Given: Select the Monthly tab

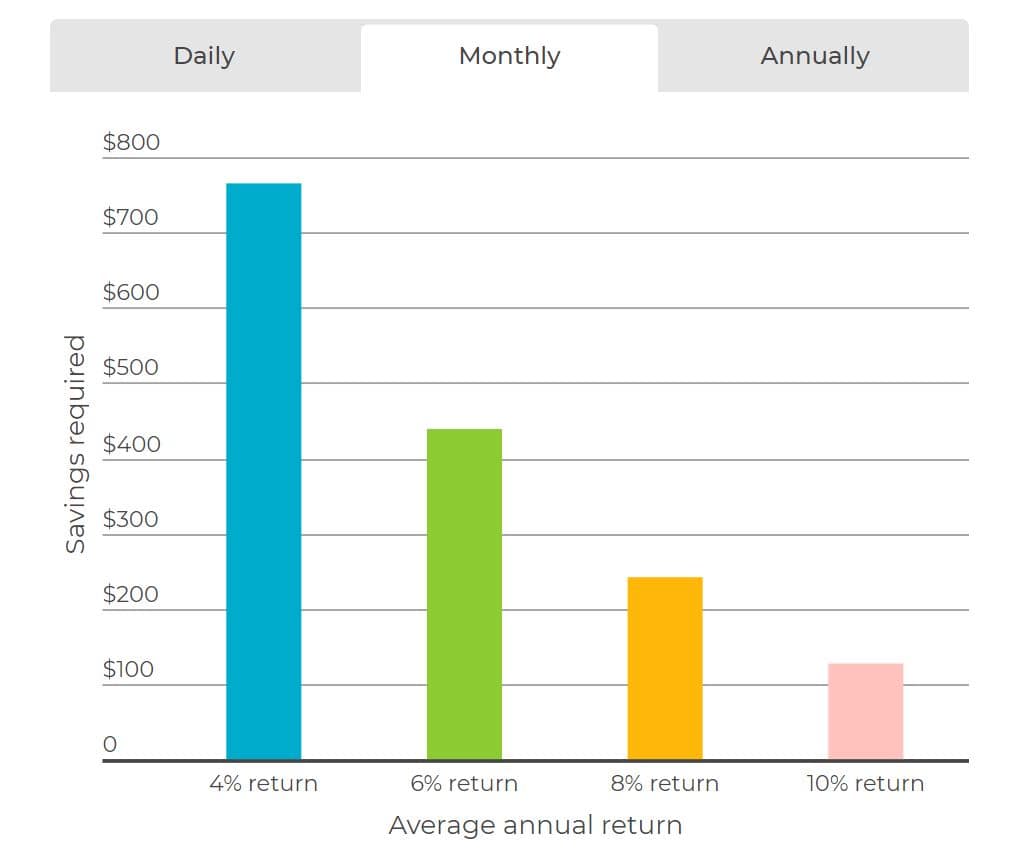Looking at the screenshot, I should pos(509,56).
